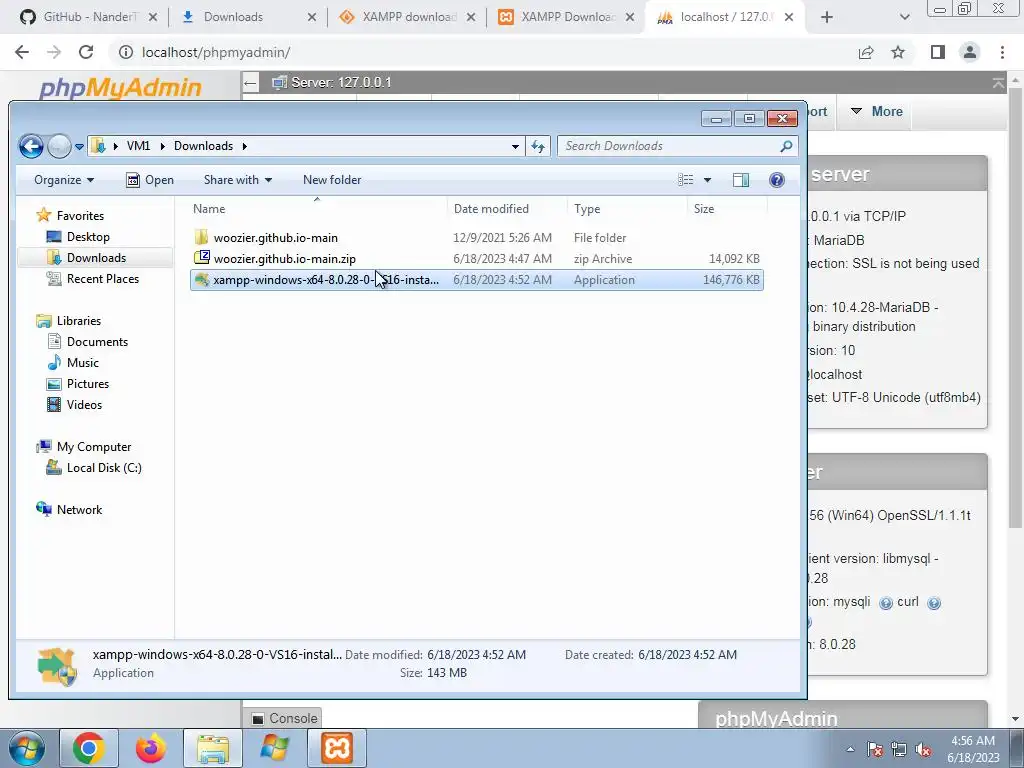Sort by Date modified column header

click(507, 209)
